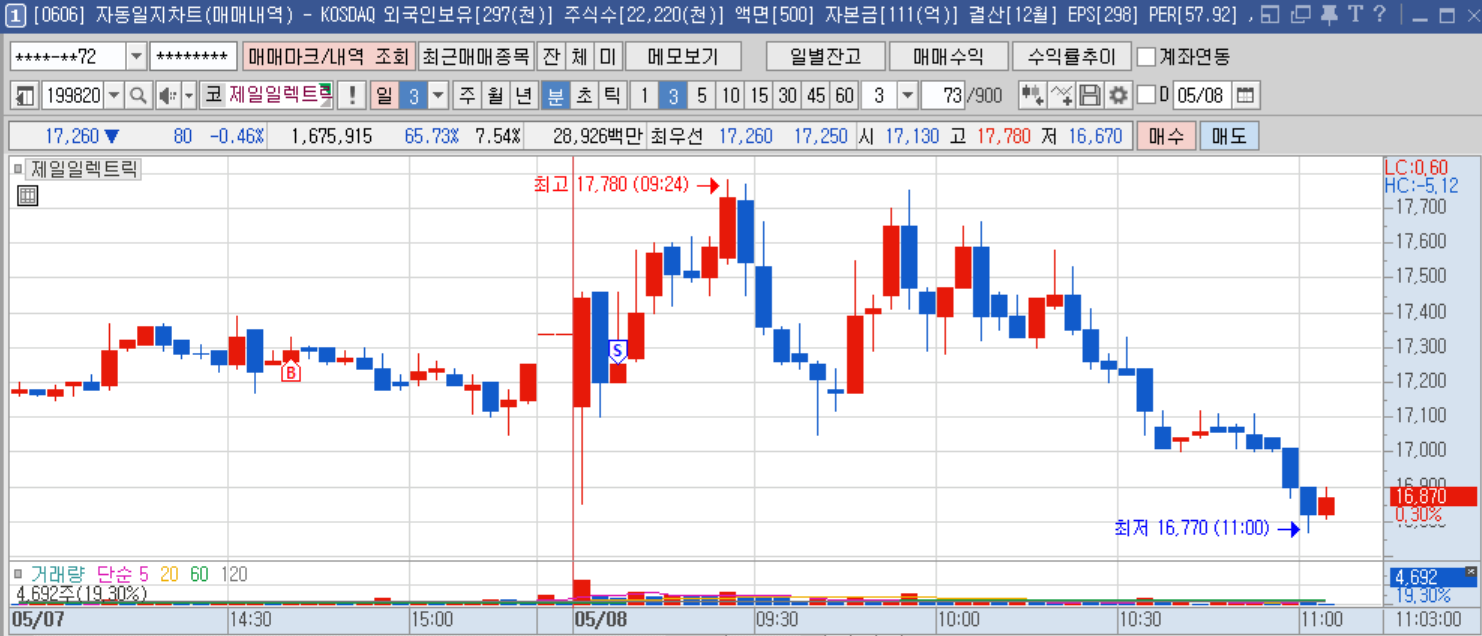Click the 메모보기 button

tap(682, 56)
